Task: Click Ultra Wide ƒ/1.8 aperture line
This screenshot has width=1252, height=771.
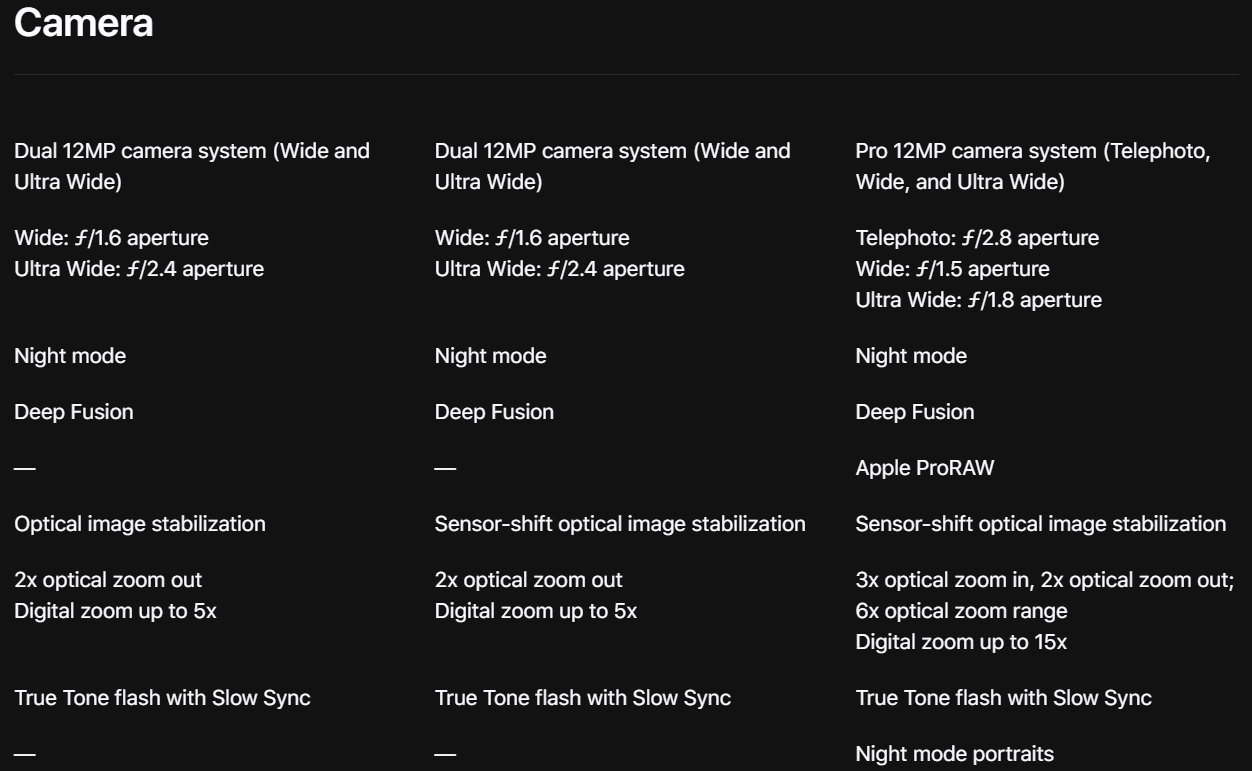Action: [979, 300]
